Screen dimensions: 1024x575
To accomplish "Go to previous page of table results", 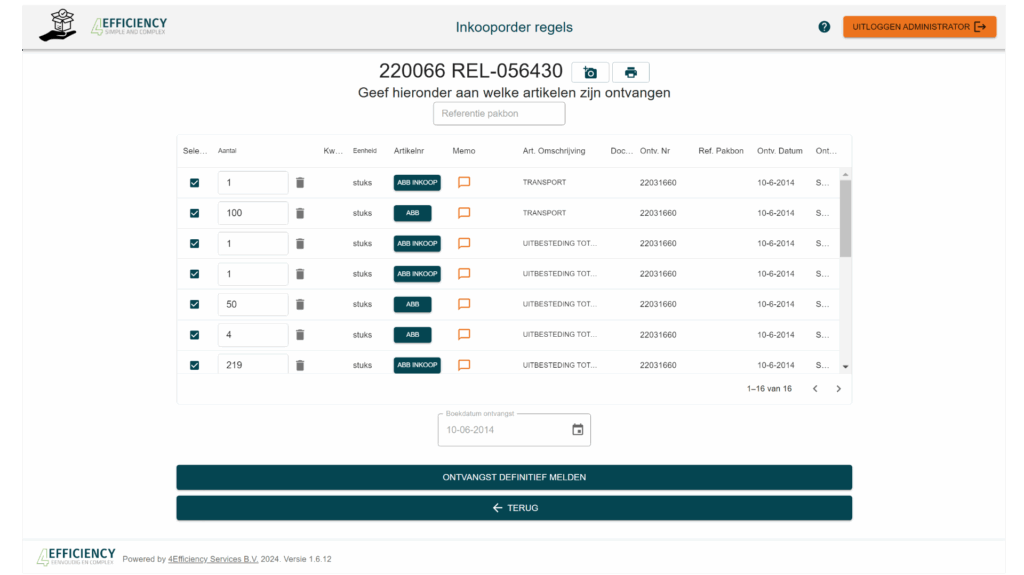I will [815, 389].
